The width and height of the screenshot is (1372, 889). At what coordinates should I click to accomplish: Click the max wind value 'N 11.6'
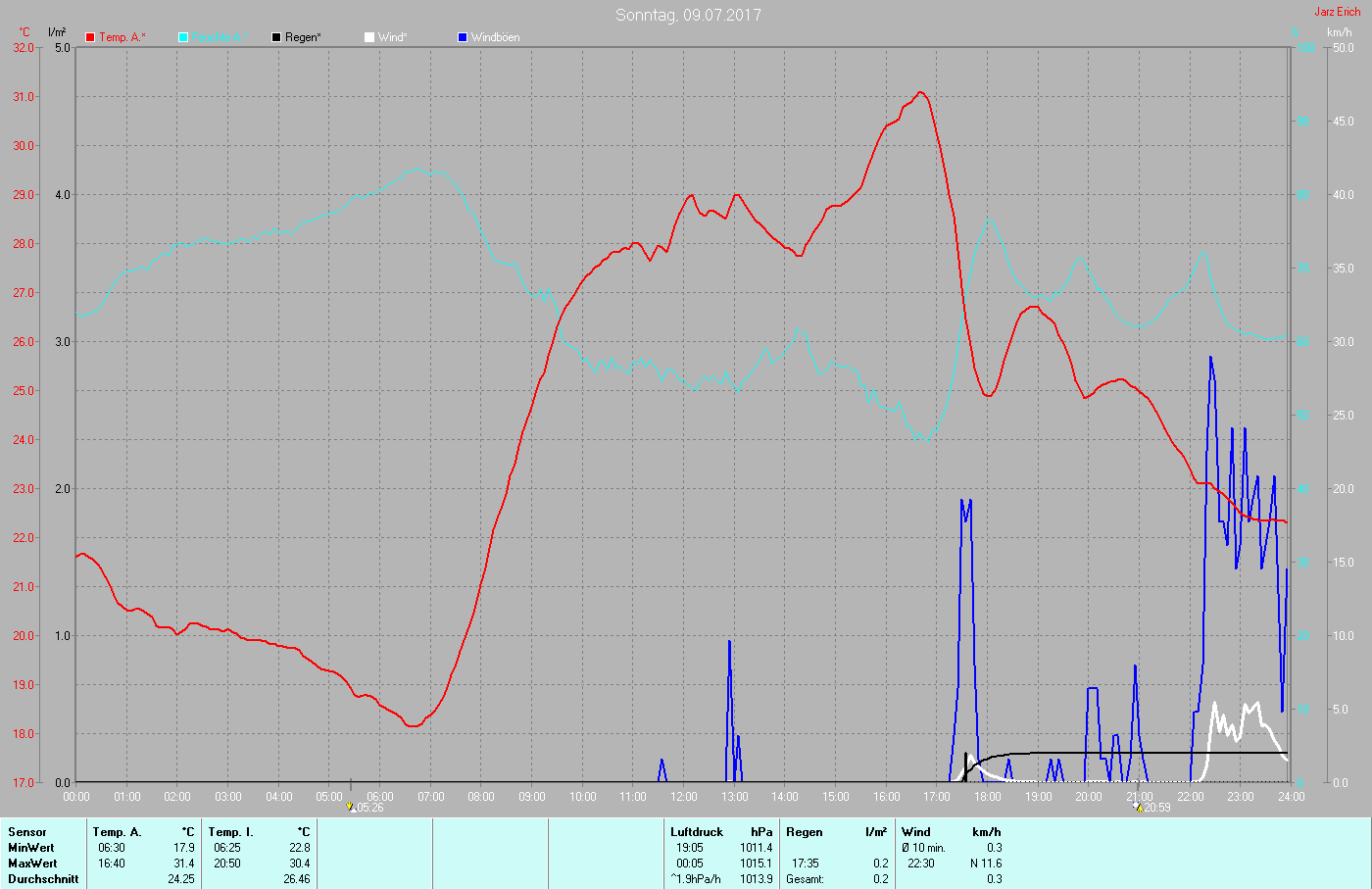pos(986,864)
